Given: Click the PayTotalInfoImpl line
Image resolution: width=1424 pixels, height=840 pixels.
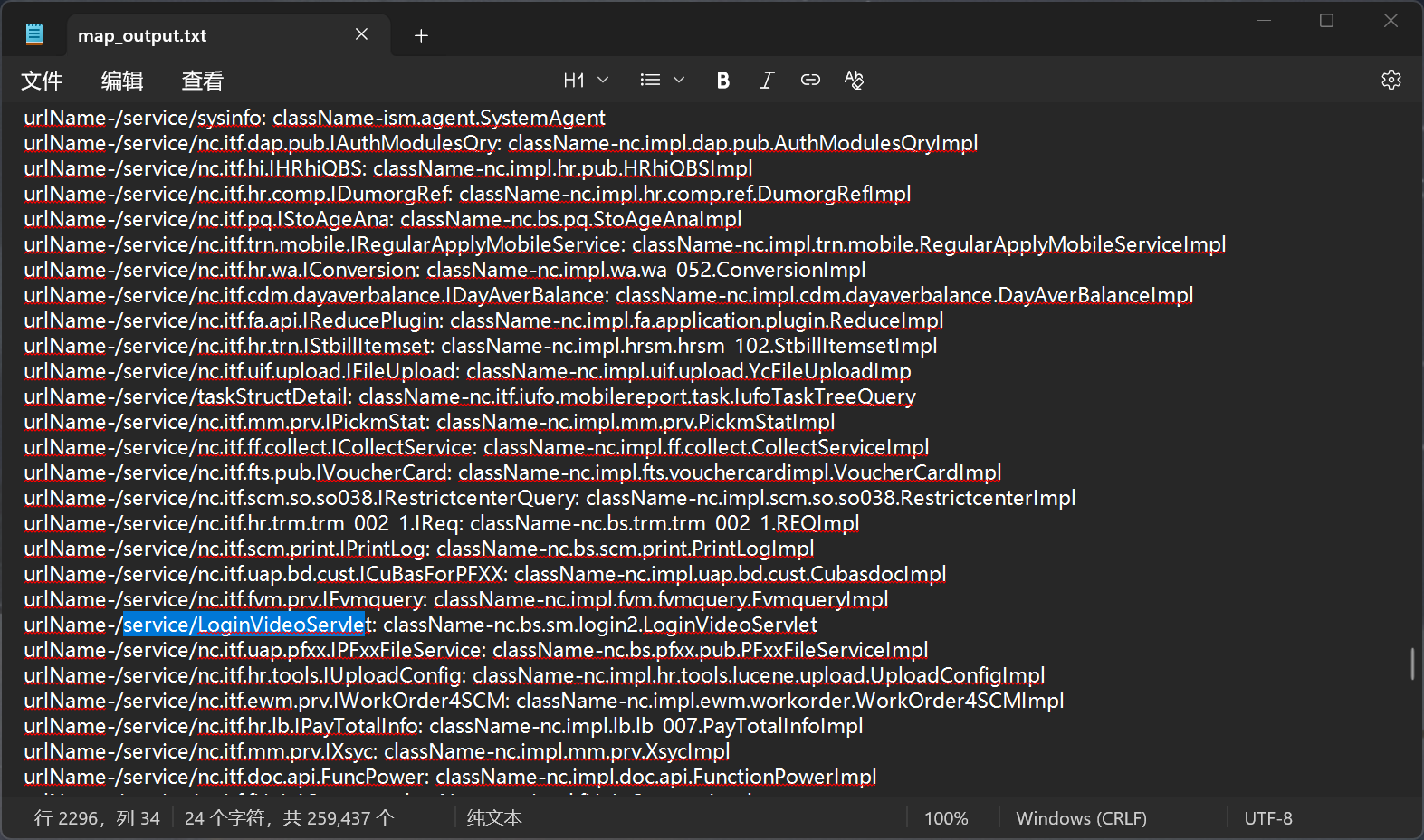Looking at the screenshot, I should [444, 726].
